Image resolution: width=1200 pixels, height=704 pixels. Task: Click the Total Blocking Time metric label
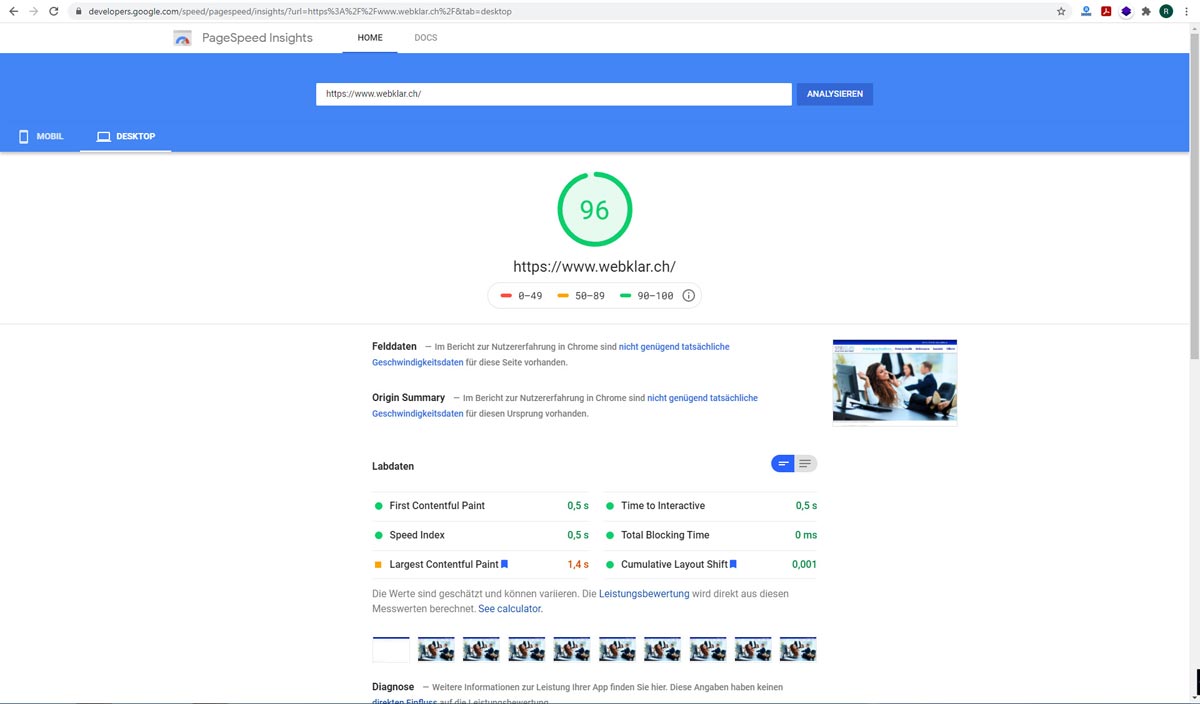[x=665, y=535]
